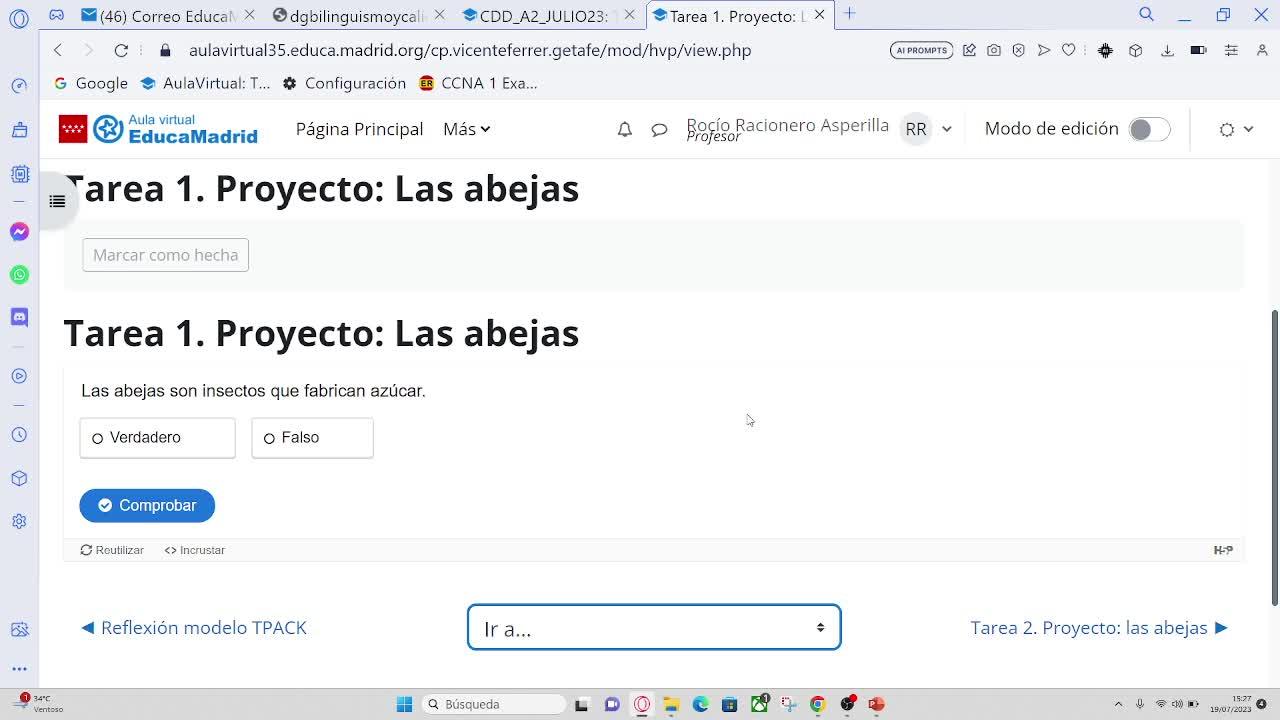Open the ad blocker shield icon
Image resolution: width=1280 pixels, height=720 pixels.
point(1019,50)
